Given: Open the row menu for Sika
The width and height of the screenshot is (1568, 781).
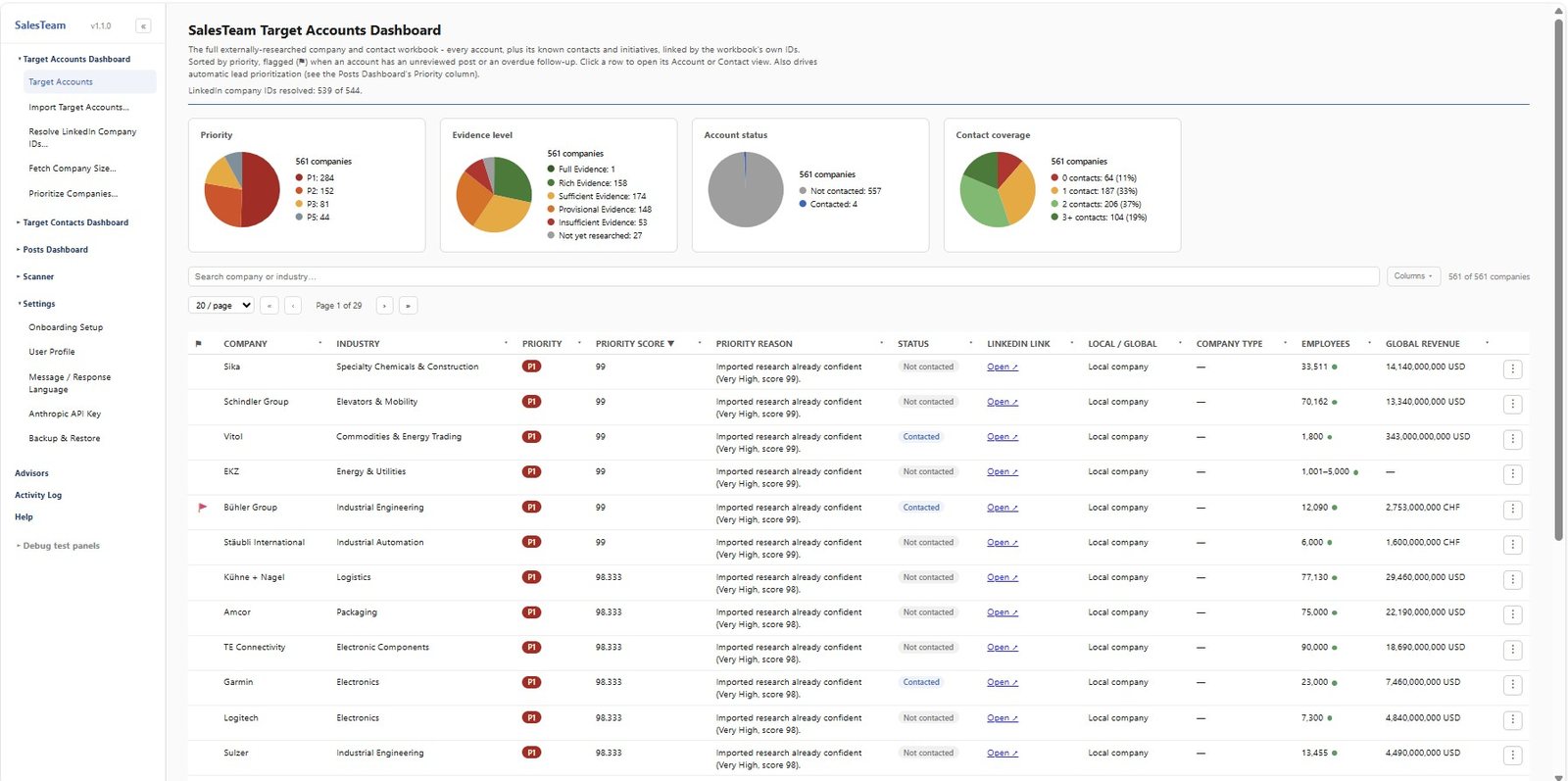Looking at the screenshot, I should click(x=1513, y=369).
